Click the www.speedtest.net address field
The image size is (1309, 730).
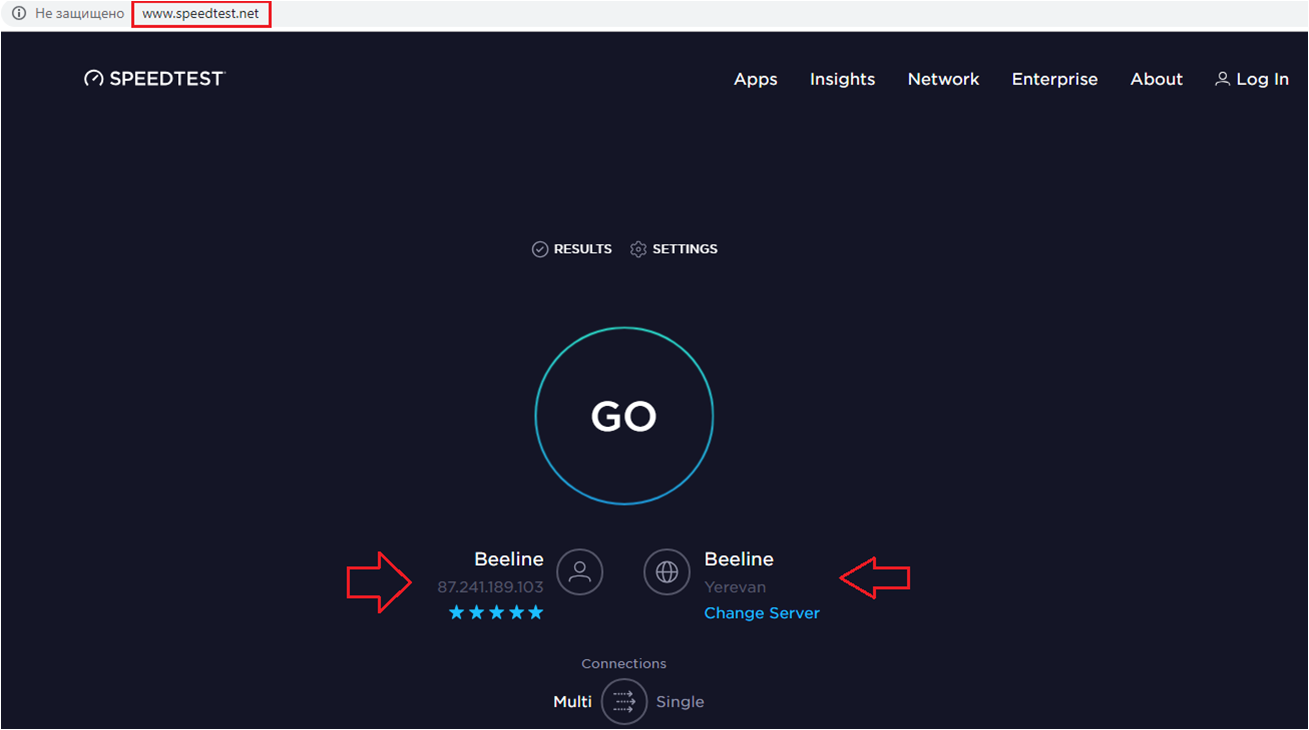click(x=201, y=14)
